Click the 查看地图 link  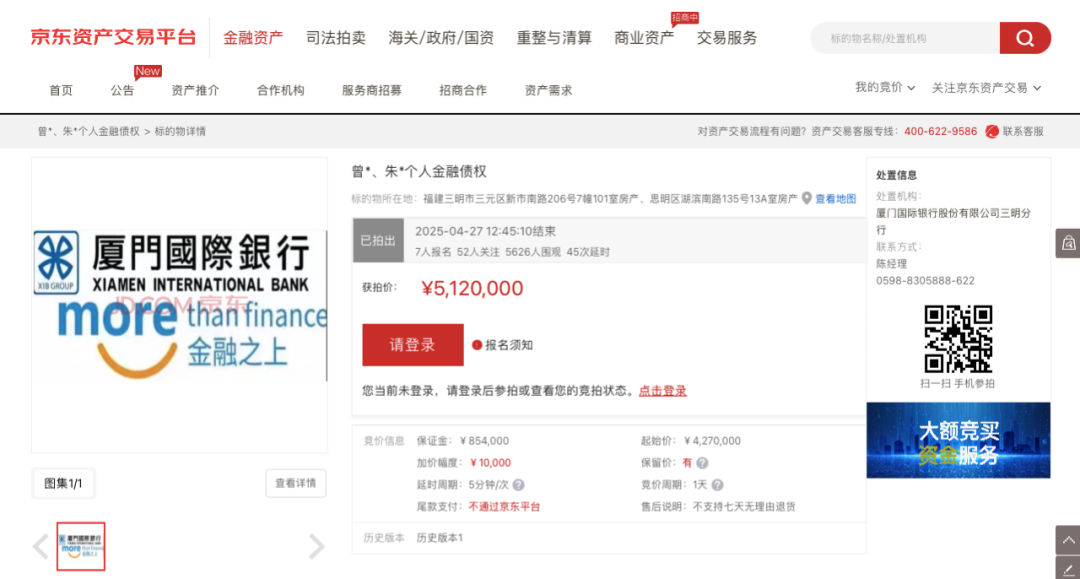point(835,198)
